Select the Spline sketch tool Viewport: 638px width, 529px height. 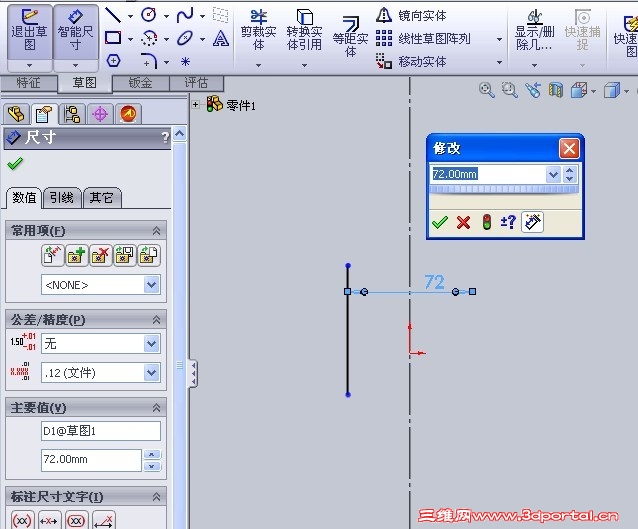coord(185,15)
